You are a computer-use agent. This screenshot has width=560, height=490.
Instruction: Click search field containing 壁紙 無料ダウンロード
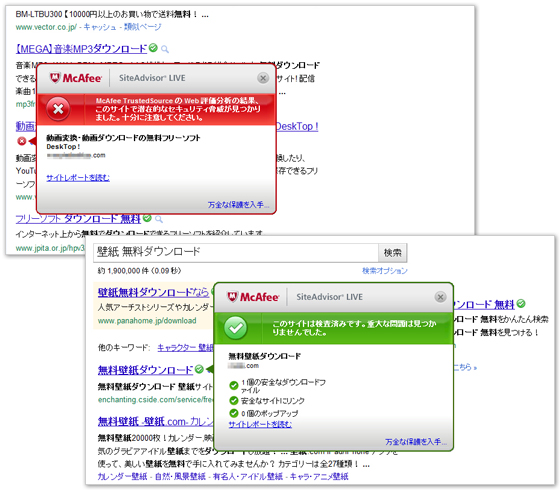236,252
